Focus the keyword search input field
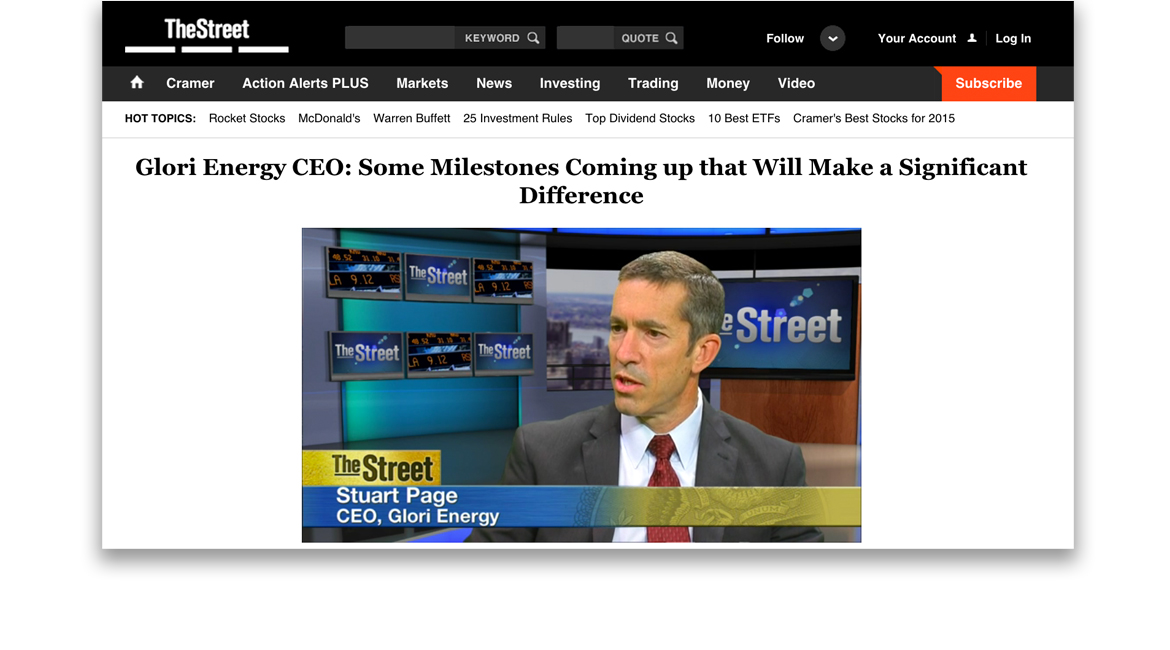This screenshot has width=1170, height=650. pos(400,38)
